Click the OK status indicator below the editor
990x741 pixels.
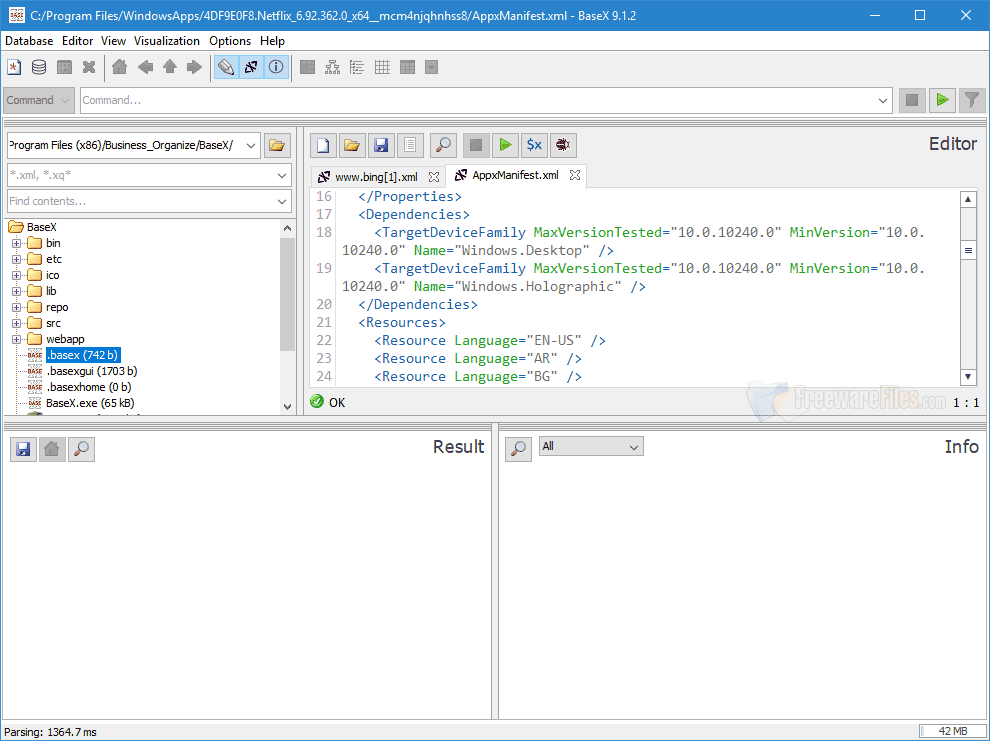[x=316, y=400]
